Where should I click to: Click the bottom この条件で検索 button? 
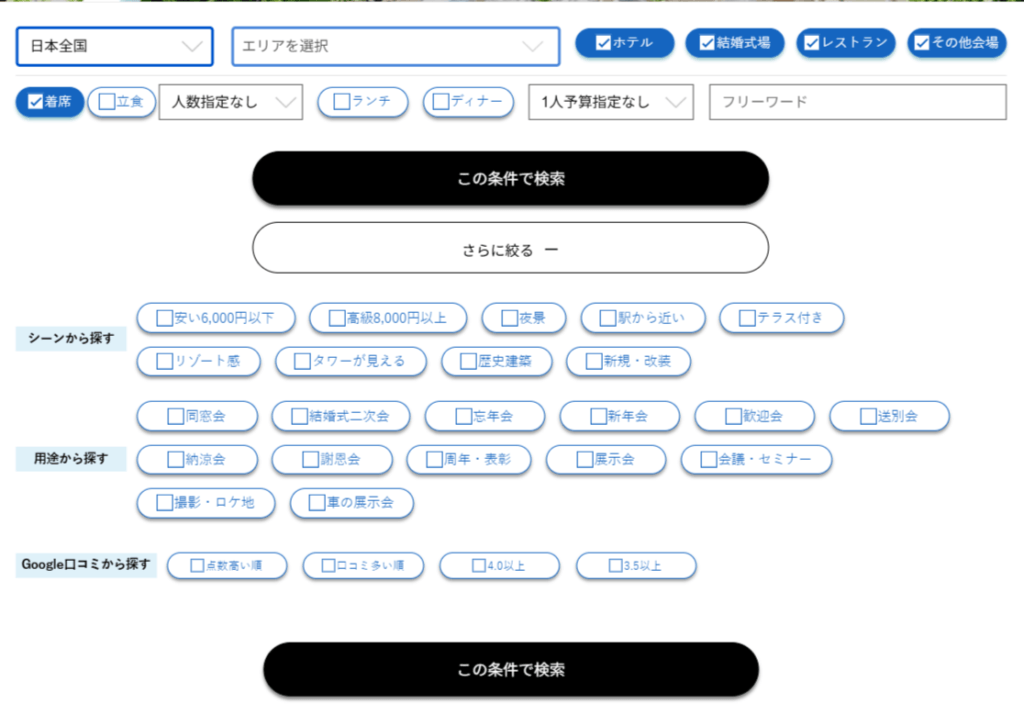coord(511,669)
